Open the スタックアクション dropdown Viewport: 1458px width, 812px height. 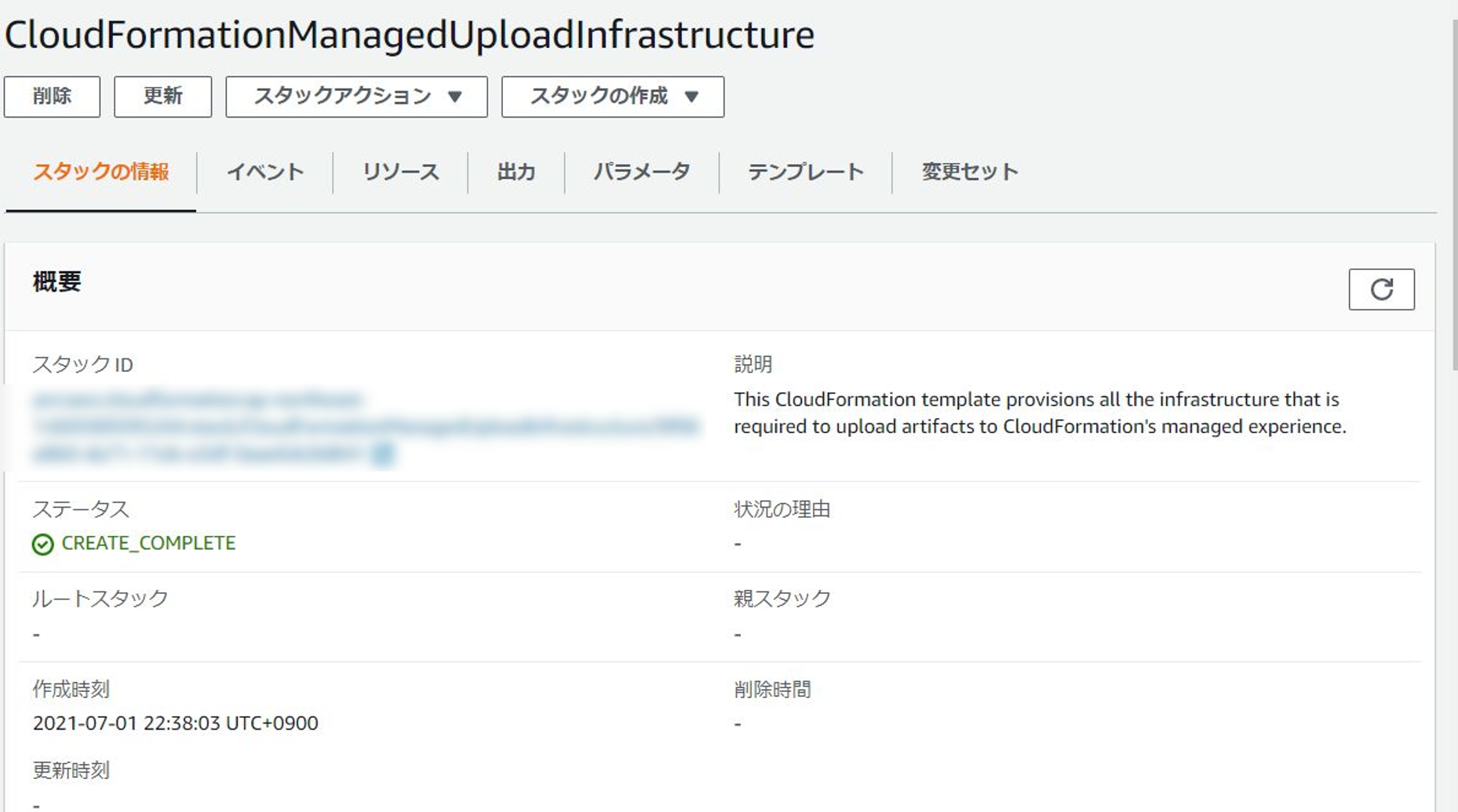[x=356, y=96]
